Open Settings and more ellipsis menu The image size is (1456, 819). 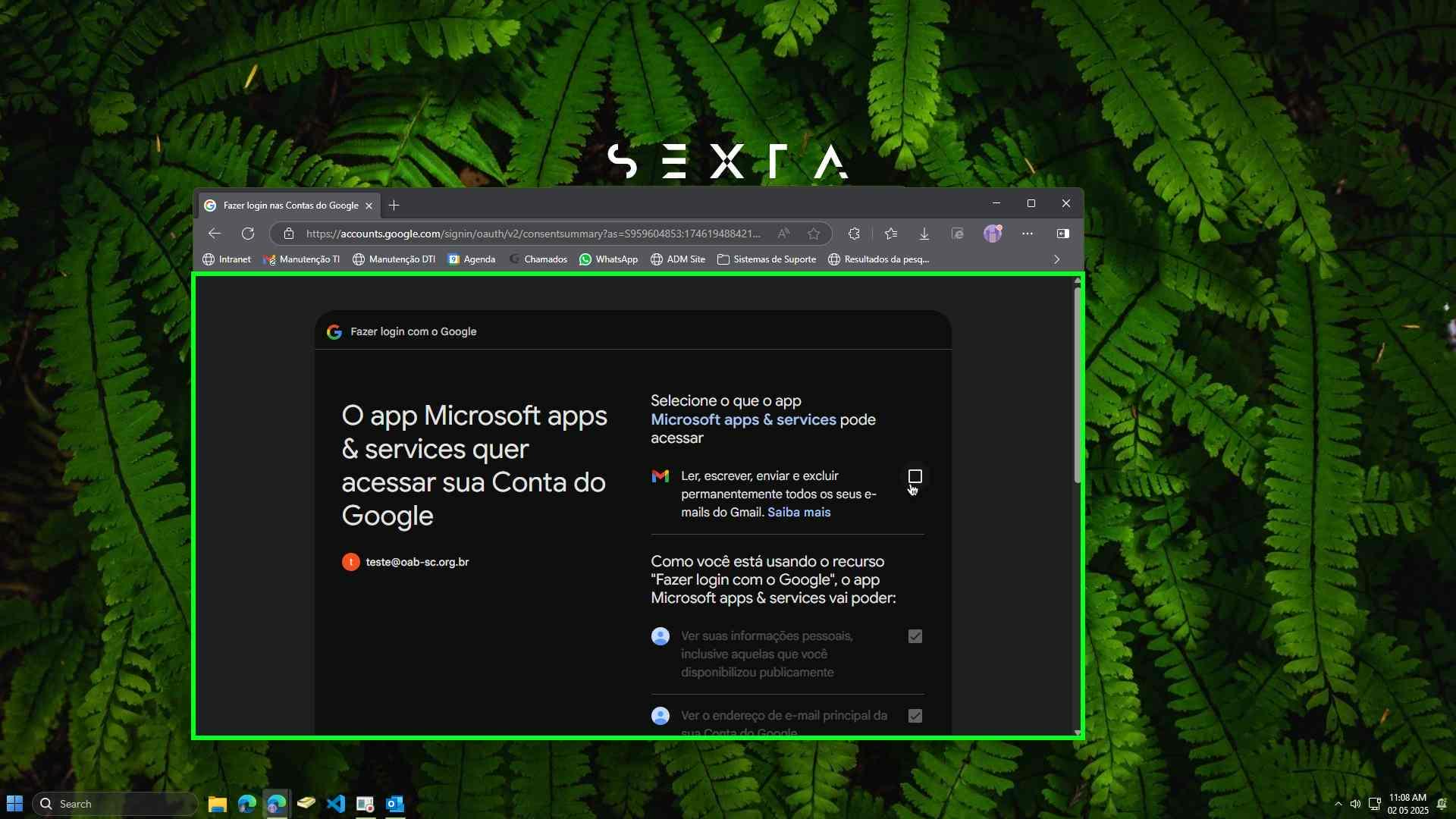[x=1028, y=234]
